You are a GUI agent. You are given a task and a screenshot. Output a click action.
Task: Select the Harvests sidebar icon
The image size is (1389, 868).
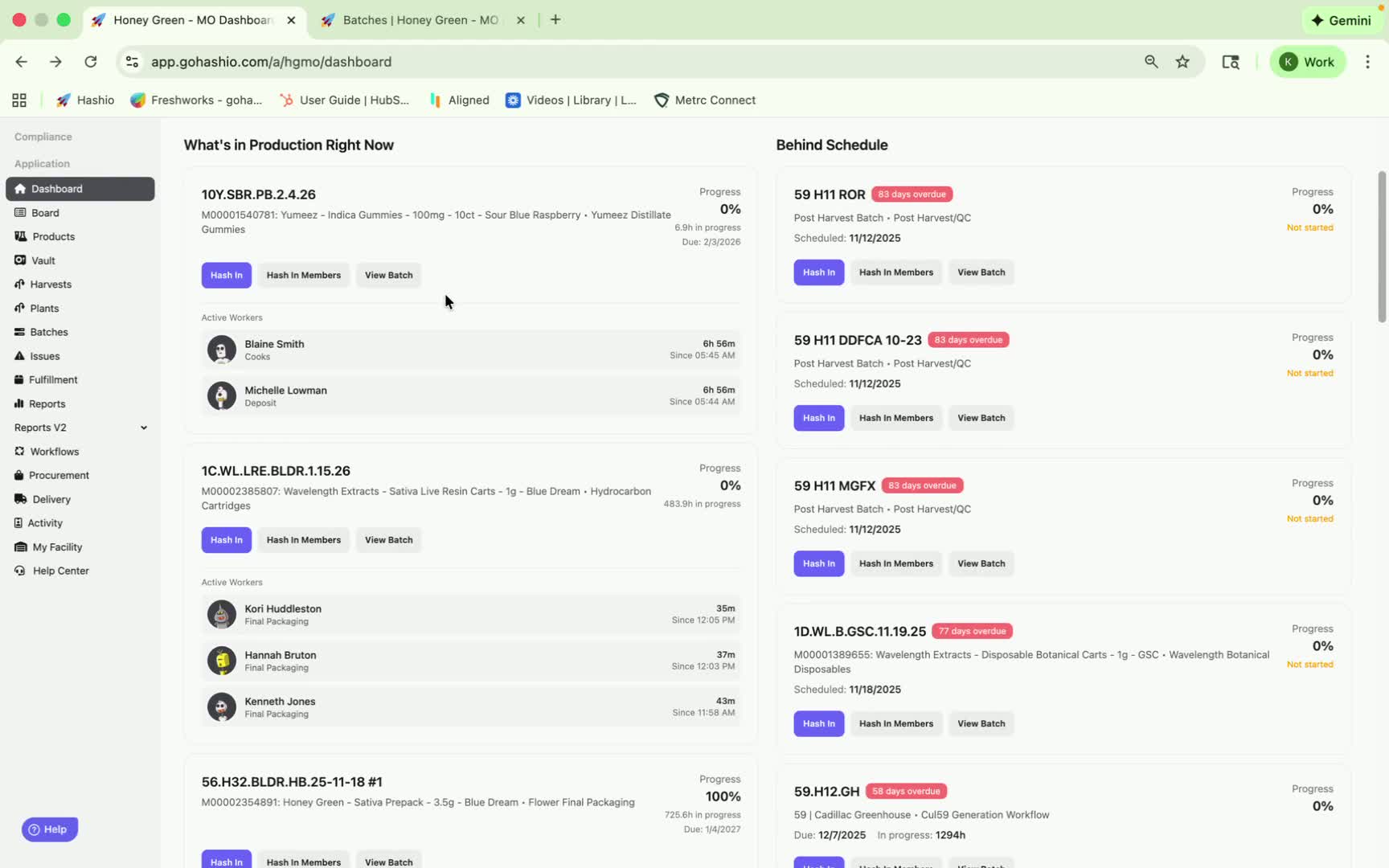pos(19,285)
